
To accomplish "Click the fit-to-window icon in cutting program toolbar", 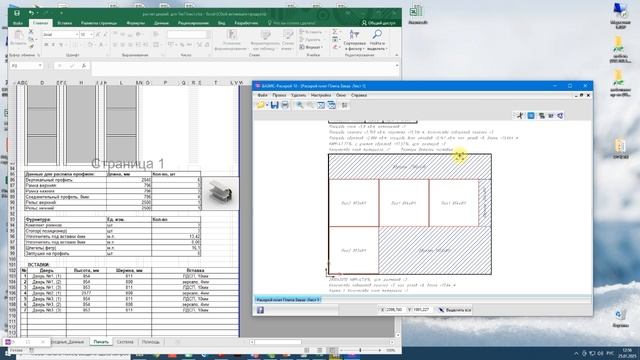I will tap(321, 105).
